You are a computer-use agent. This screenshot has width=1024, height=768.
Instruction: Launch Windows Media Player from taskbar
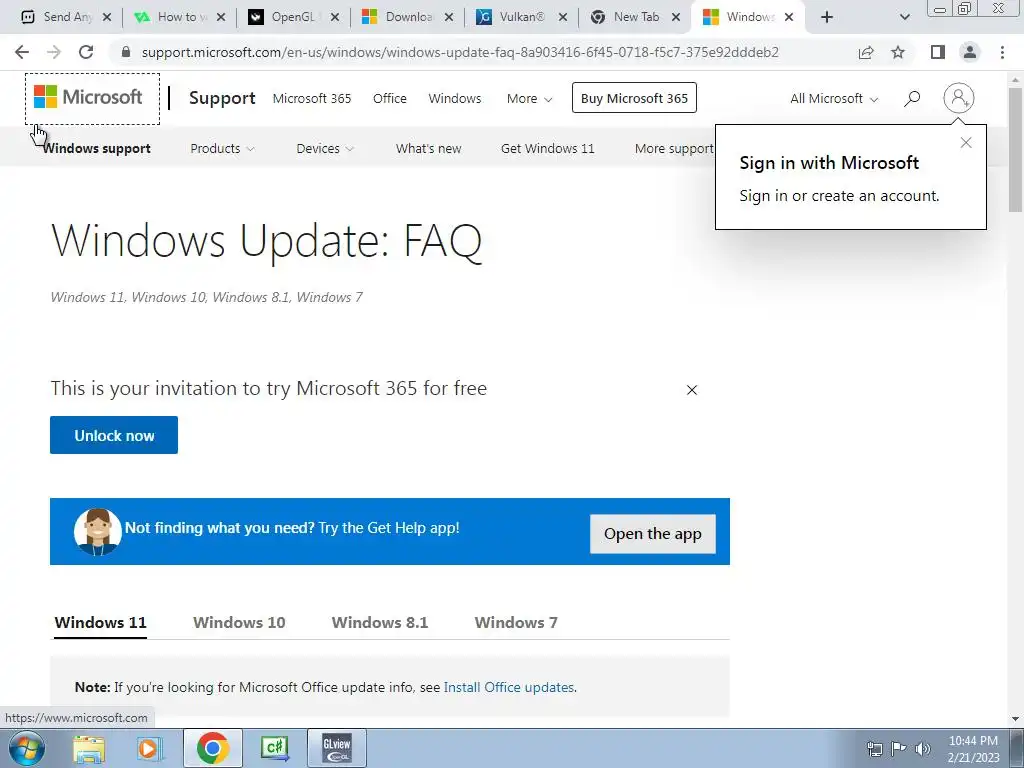[149, 748]
